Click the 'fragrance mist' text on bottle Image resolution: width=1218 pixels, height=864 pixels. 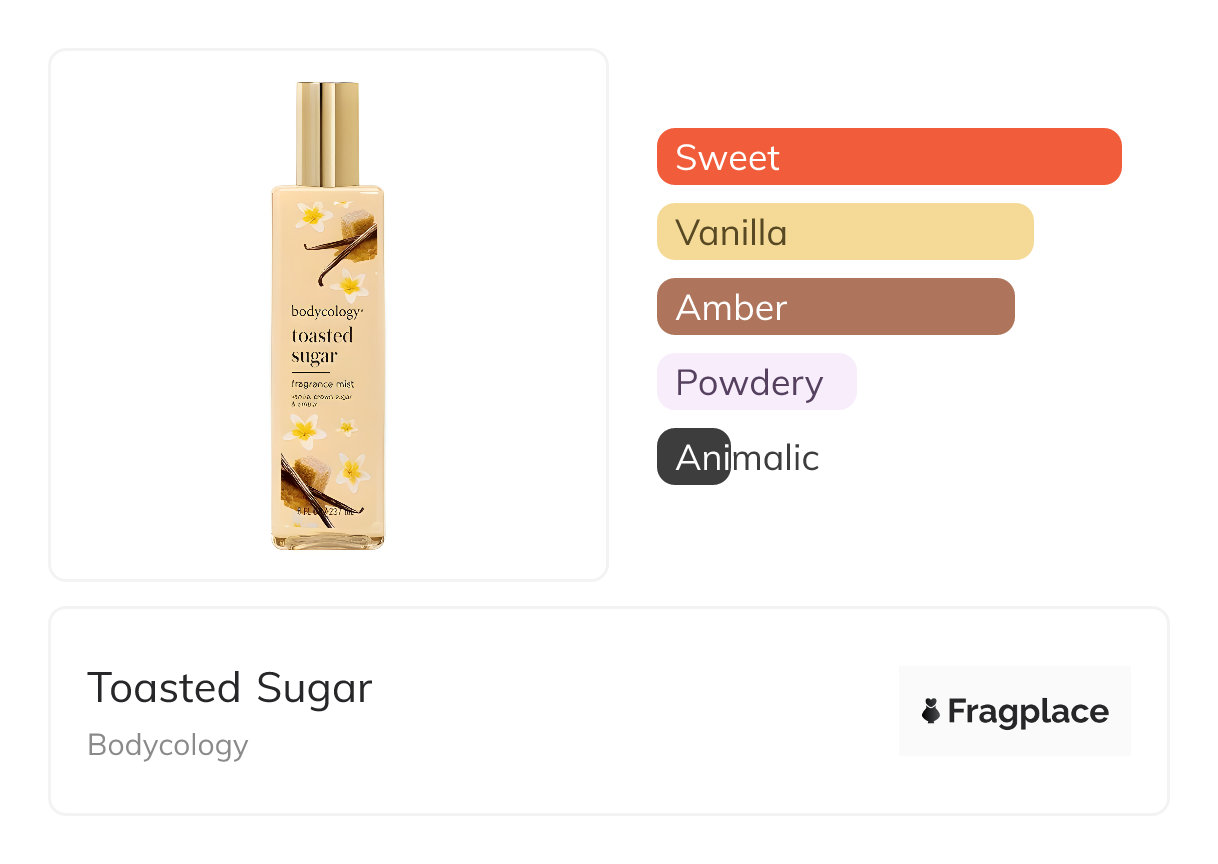click(x=322, y=384)
